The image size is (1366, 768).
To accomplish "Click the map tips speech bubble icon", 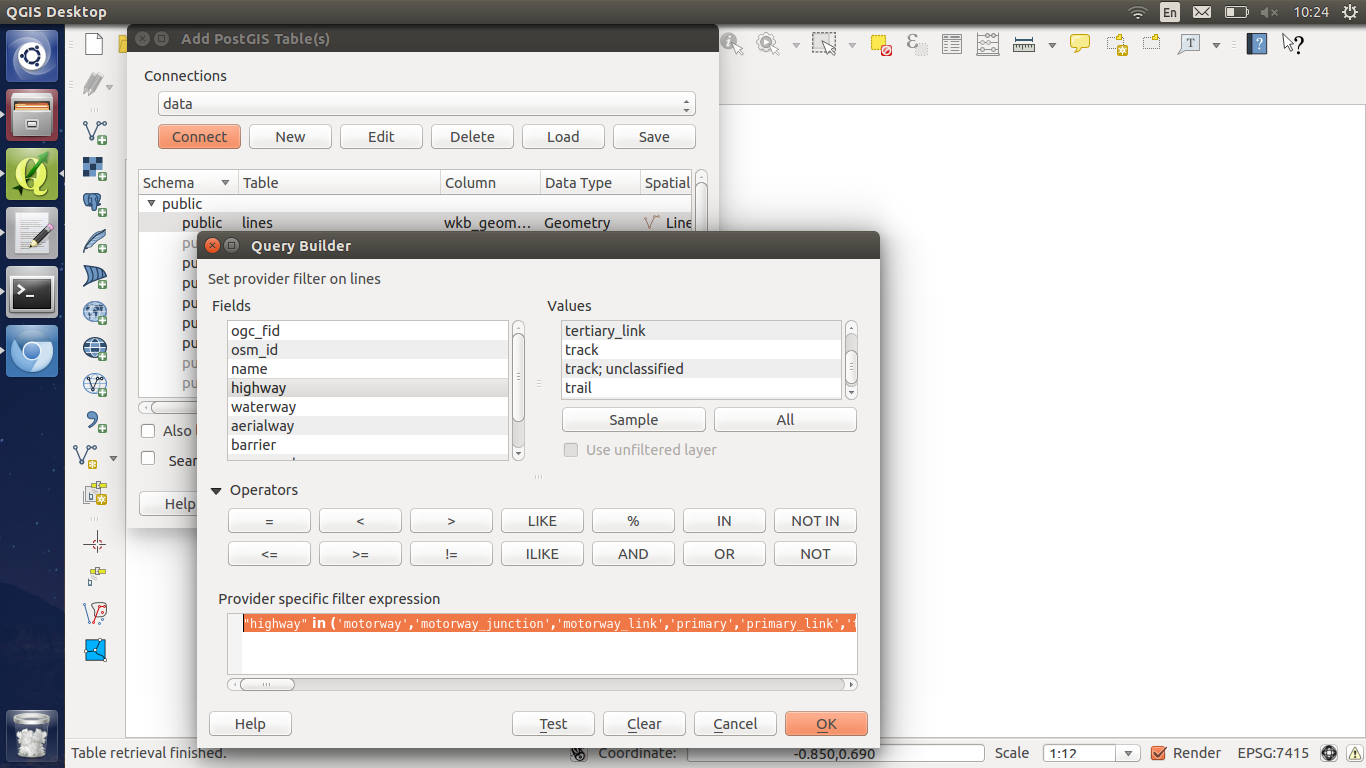I will pos(1080,44).
